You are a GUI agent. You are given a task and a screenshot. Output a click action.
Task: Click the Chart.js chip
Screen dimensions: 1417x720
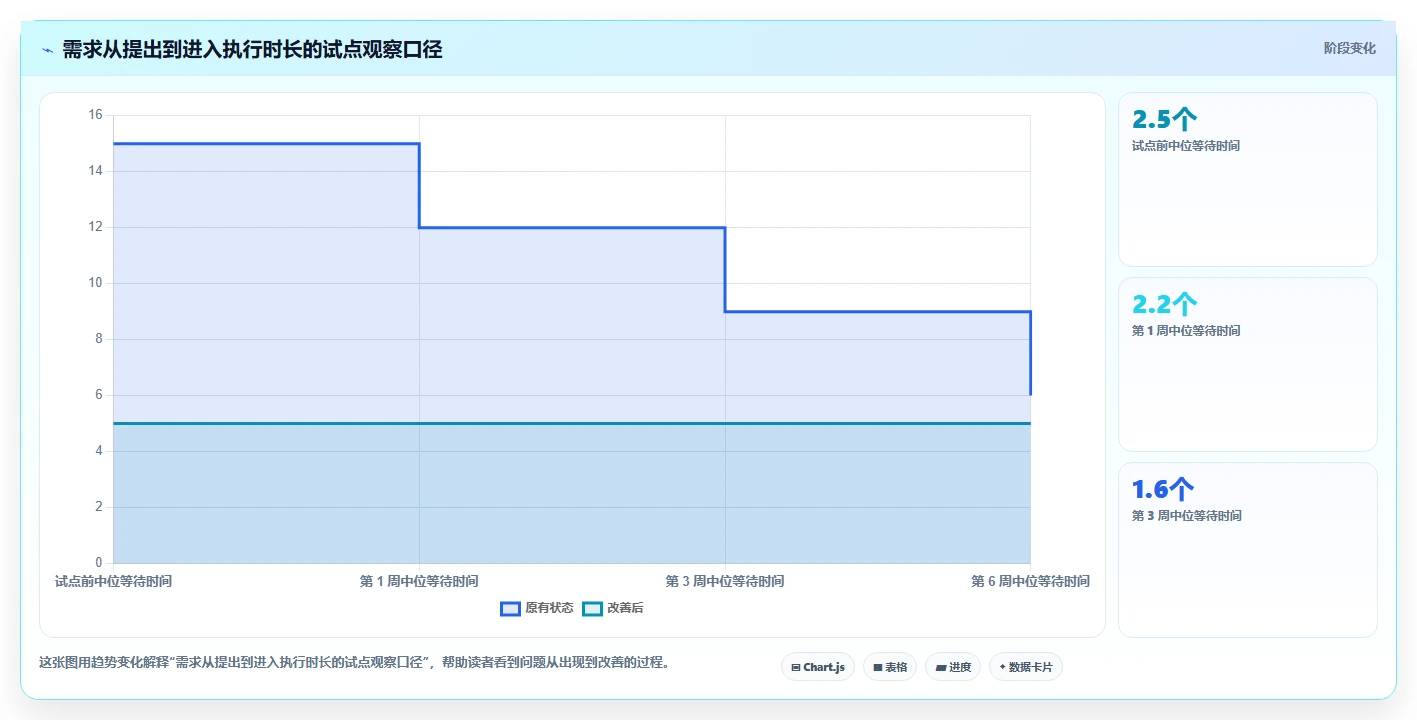(x=818, y=667)
